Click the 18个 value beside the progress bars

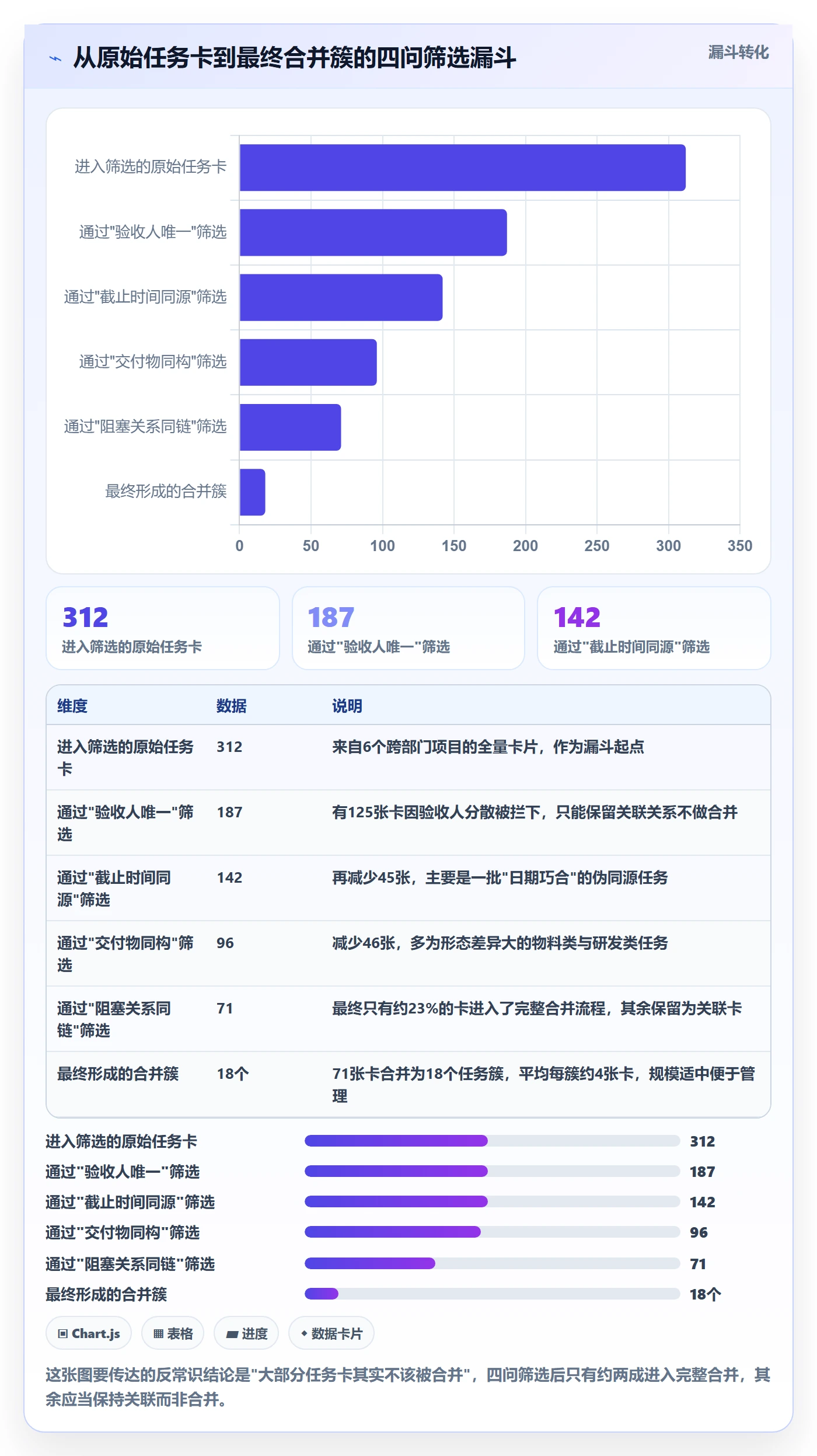(706, 1294)
